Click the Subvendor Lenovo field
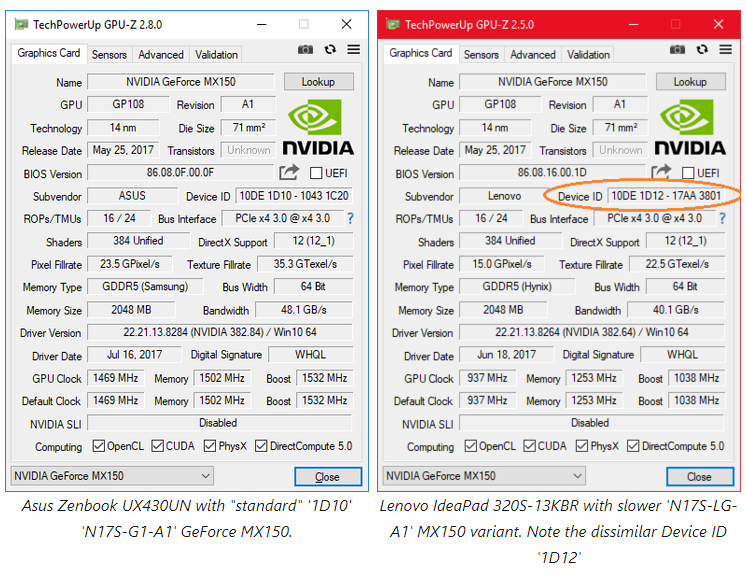Screen dimensions: 746x583 pos(504,196)
